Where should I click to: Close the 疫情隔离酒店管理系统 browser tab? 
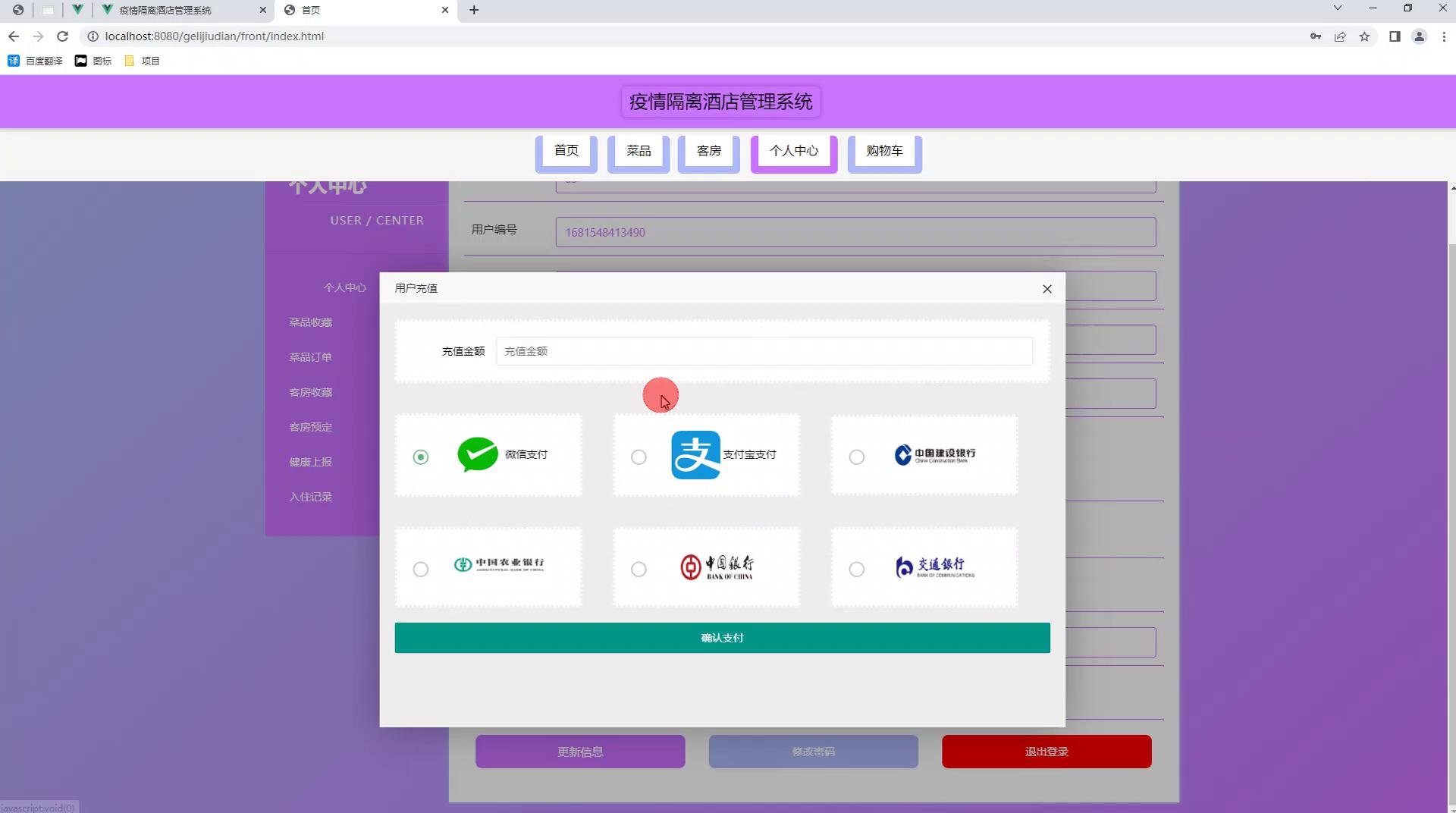263,10
